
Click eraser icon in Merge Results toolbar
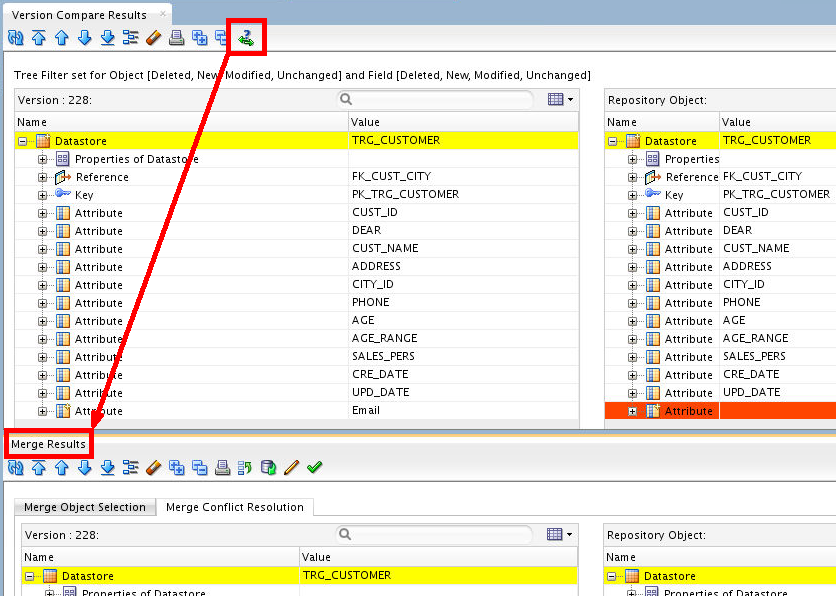pyautogui.click(x=154, y=468)
